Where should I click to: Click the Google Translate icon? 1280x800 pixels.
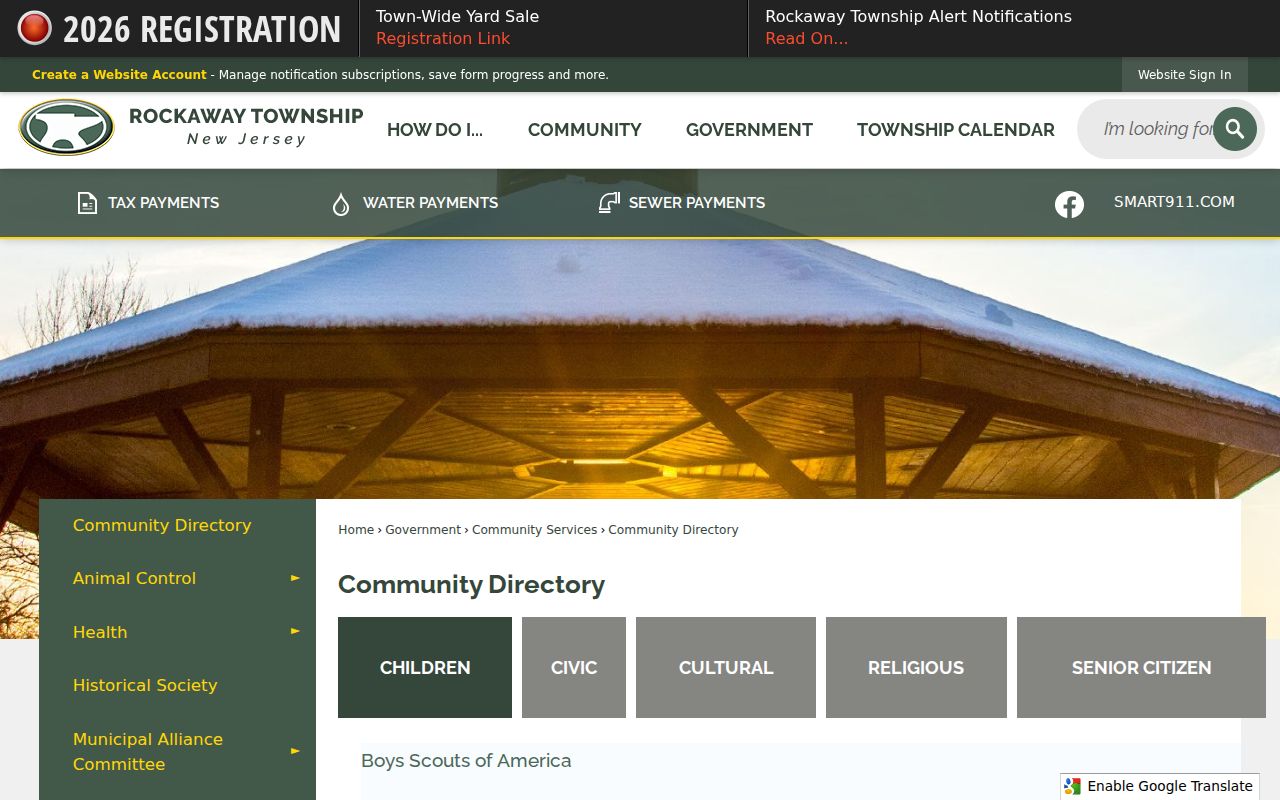pyautogui.click(x=1073, y=786)
